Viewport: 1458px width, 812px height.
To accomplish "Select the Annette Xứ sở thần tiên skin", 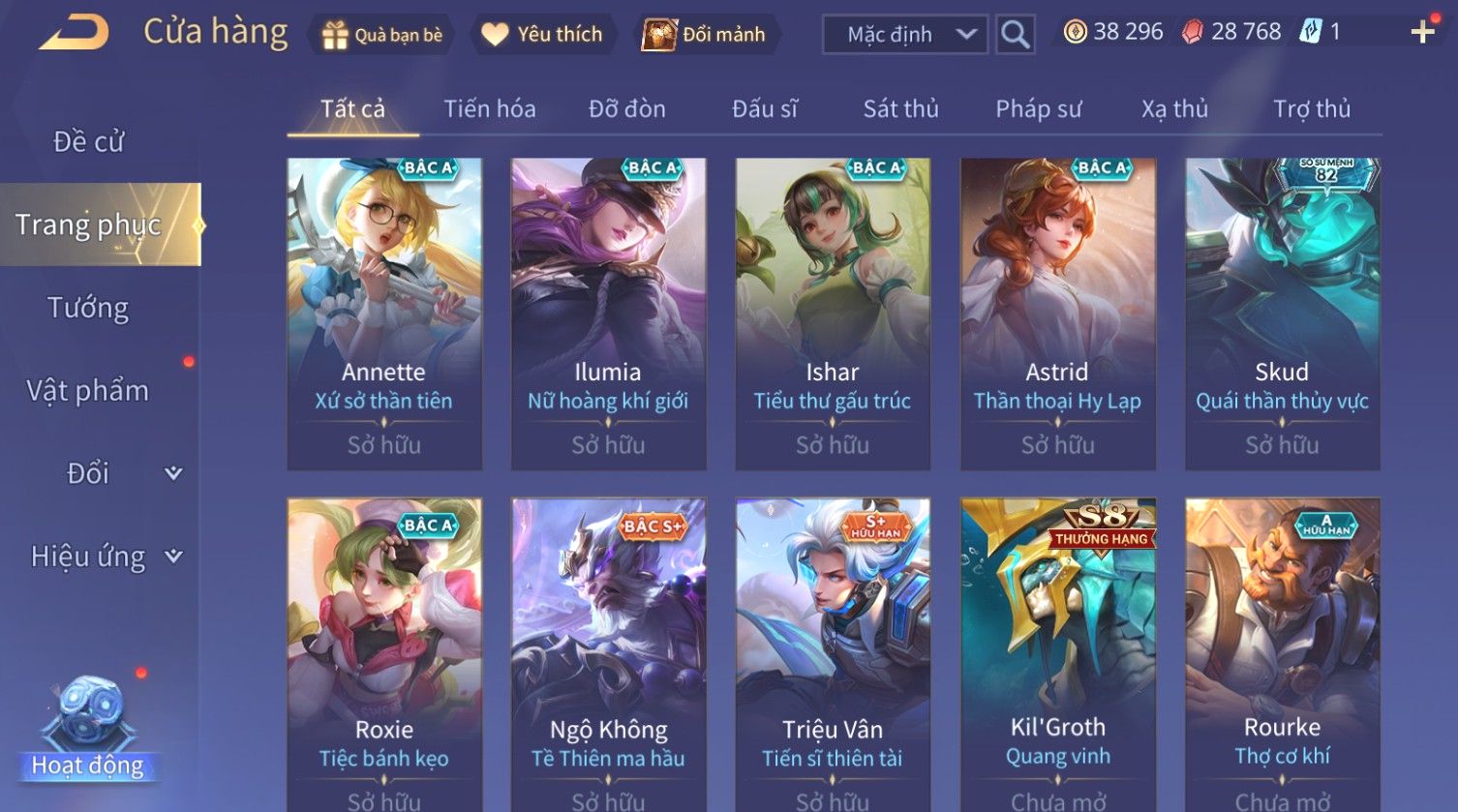I will [x=384, y=314].
